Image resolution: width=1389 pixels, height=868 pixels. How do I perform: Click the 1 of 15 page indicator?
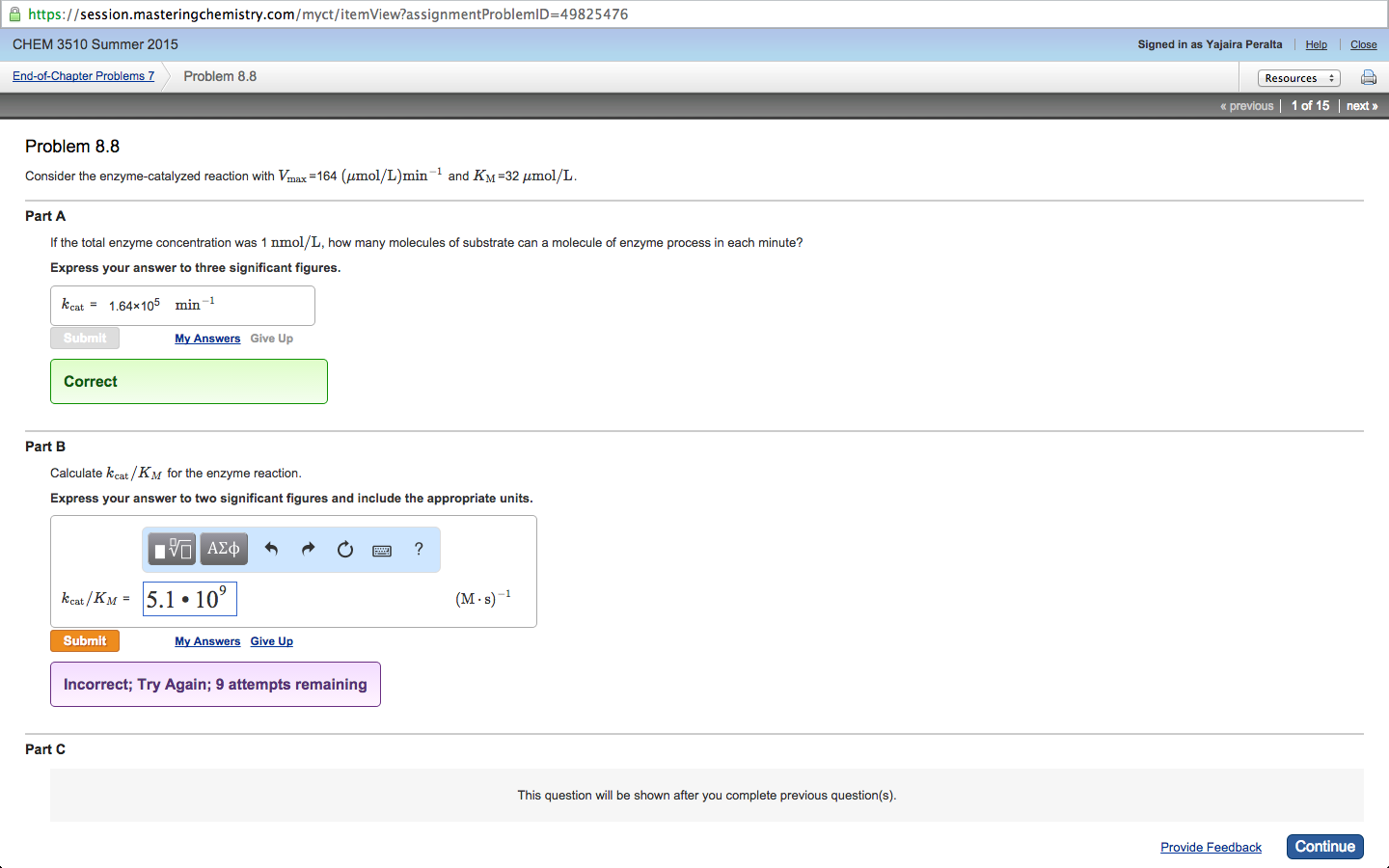pyautogui.click(x=1310, y=105)
